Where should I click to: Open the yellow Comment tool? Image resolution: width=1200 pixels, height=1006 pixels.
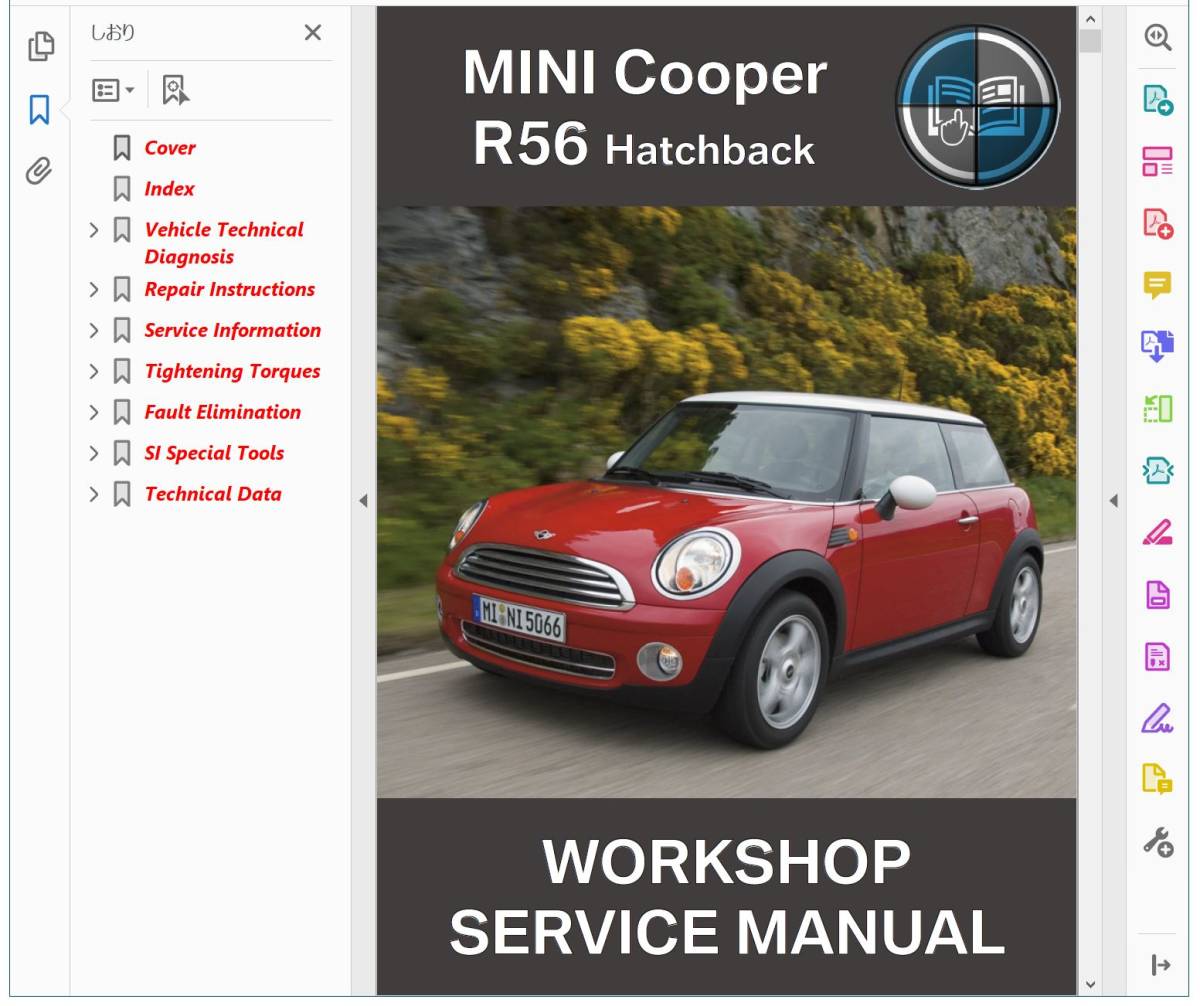(x=1157, y=285)
